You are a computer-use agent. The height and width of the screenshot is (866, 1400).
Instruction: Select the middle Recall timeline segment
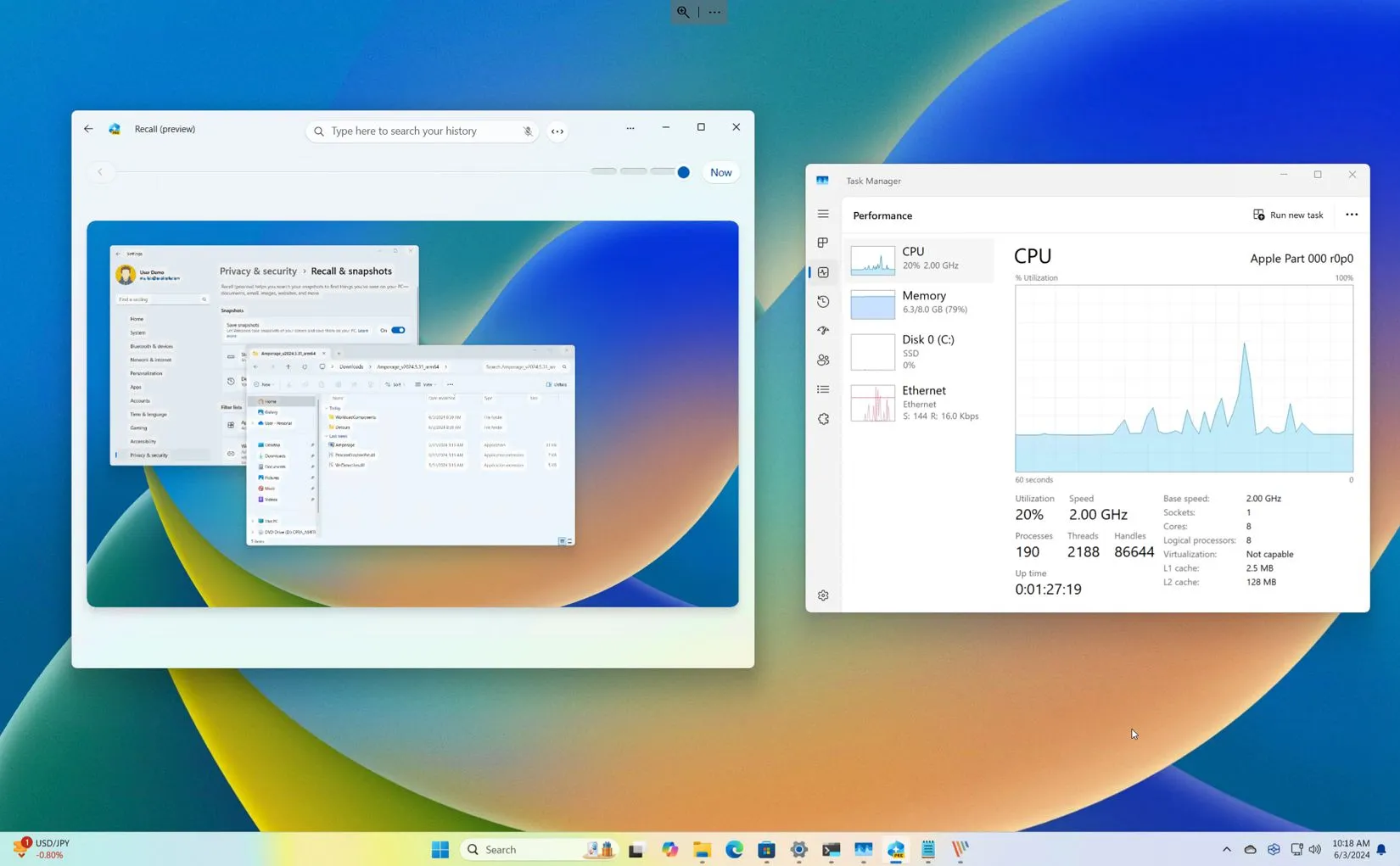633,171
